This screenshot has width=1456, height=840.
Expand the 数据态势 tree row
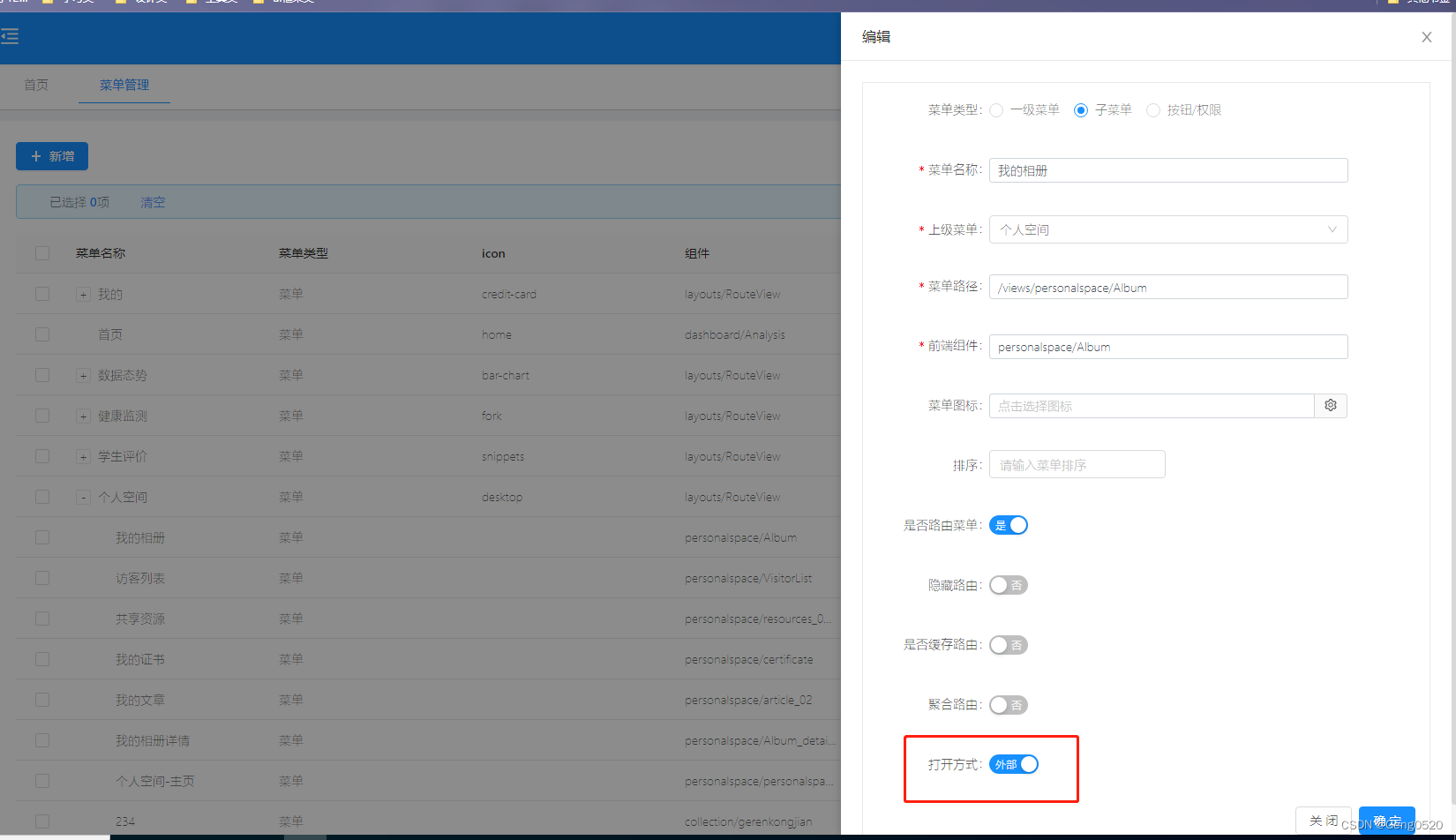tap(83, 376)
